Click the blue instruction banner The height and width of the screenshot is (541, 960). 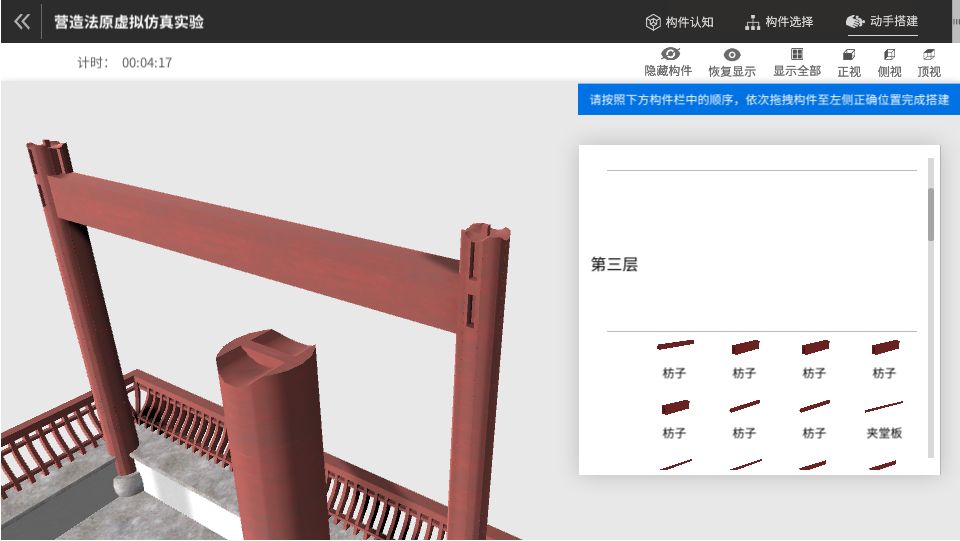768,100
